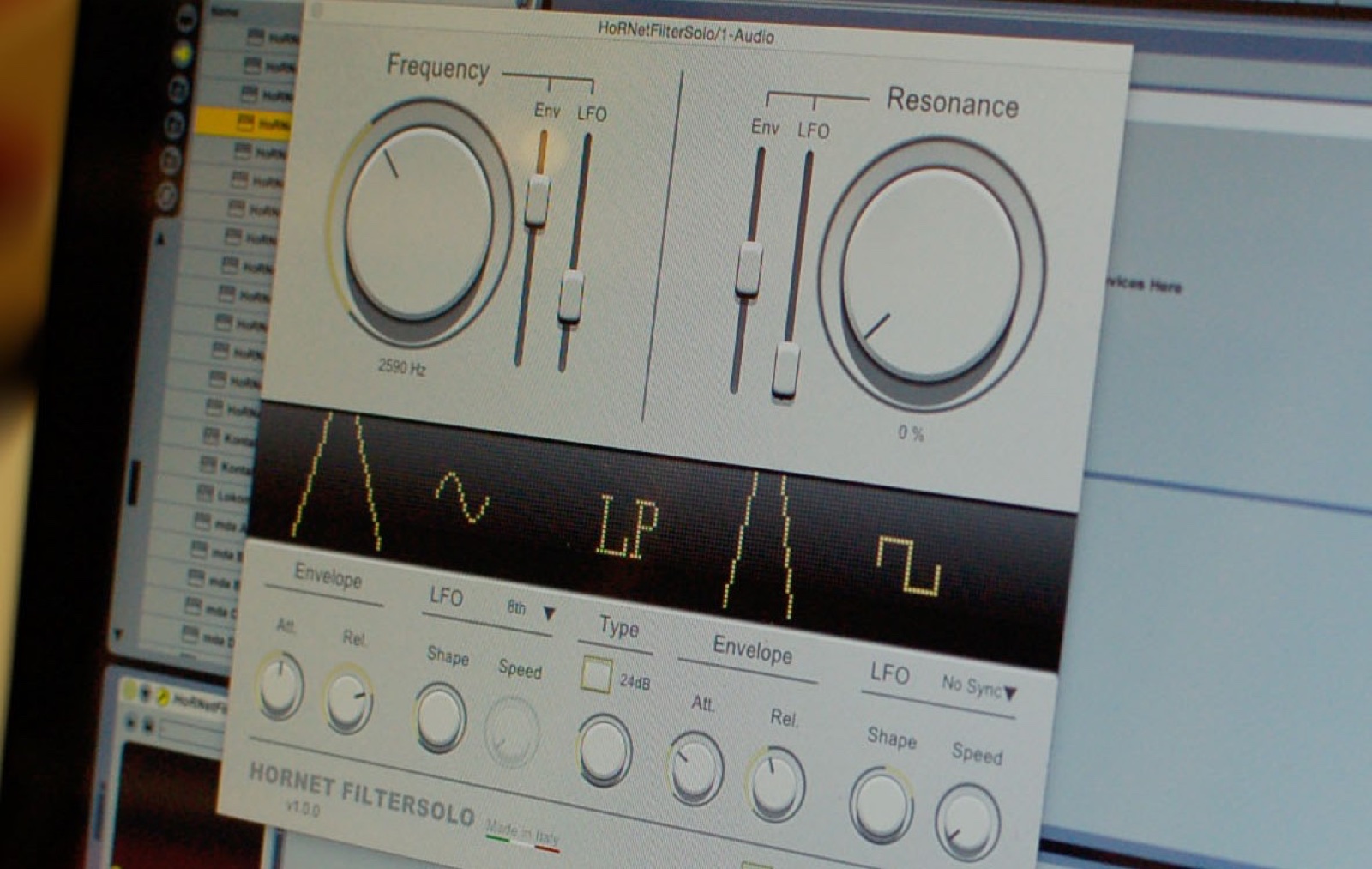Click the Att. knob of the left Envelope section

click(x=280, y=685)
